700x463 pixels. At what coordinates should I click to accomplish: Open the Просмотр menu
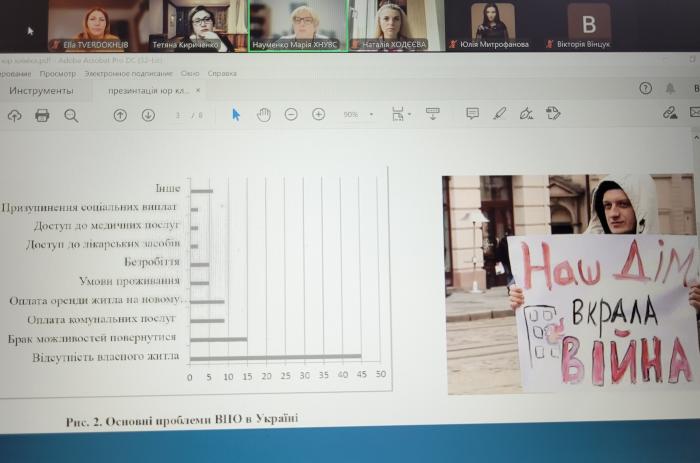(57, 73)
